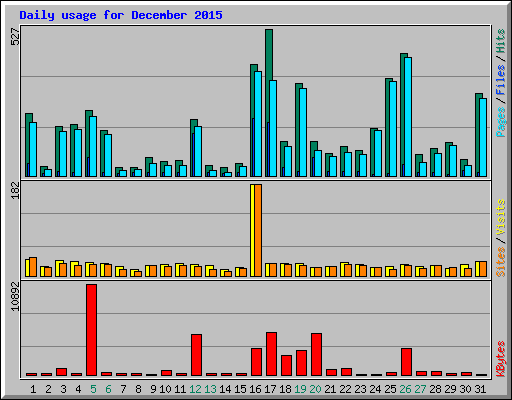The width and height of the screenshot is (512, 400).
Task: Click day 10 on the x-axis
Action: (165, 389)
